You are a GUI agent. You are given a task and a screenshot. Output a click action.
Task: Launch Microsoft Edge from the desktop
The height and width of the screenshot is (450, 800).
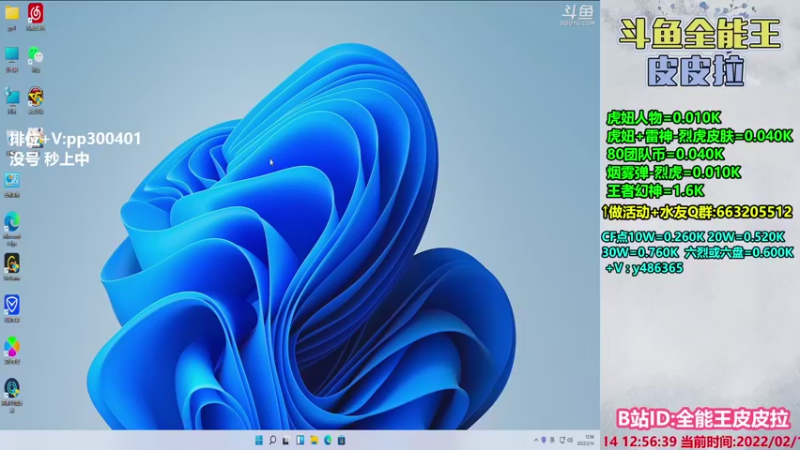click(12, 228)
